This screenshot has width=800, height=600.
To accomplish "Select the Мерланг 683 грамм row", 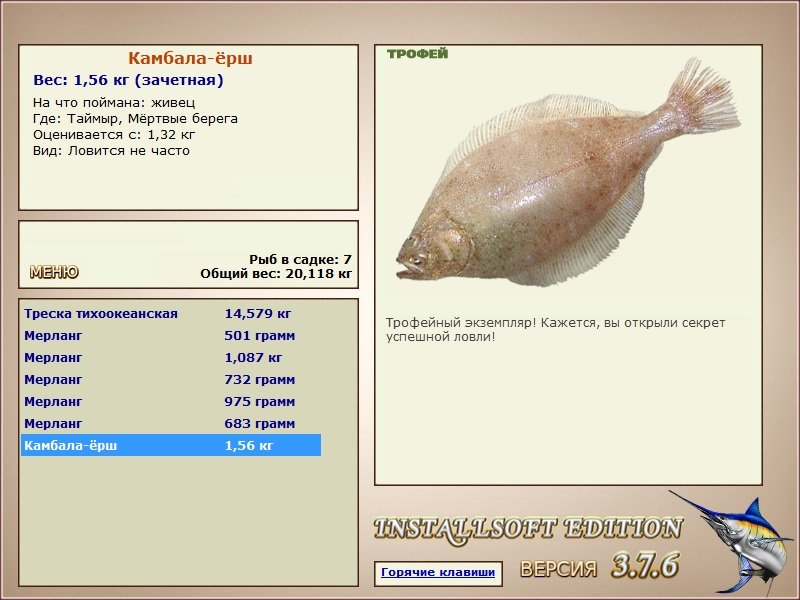I will coord(171,423).
